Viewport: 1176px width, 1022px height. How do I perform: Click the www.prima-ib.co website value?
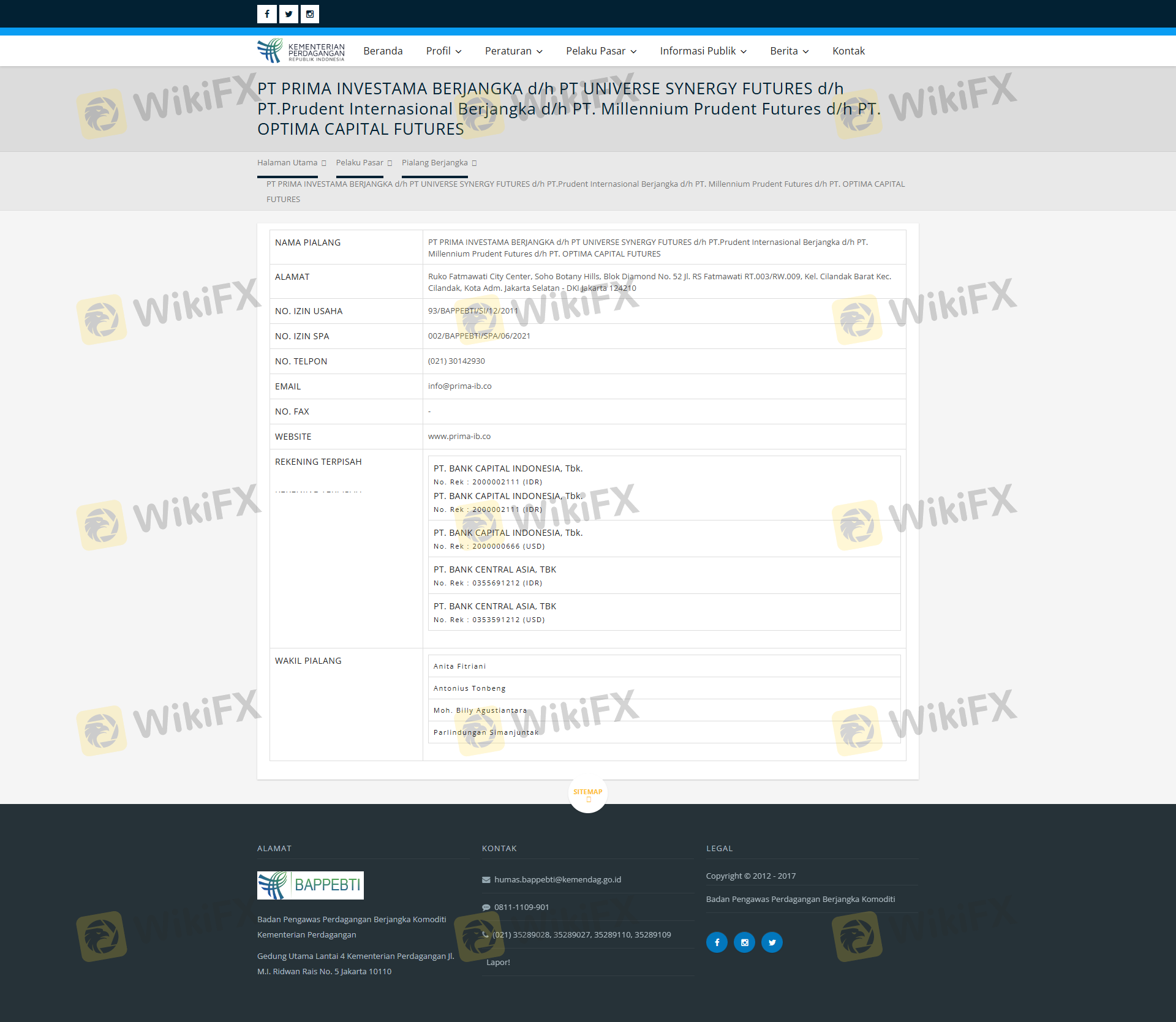(x=459, y=436)
